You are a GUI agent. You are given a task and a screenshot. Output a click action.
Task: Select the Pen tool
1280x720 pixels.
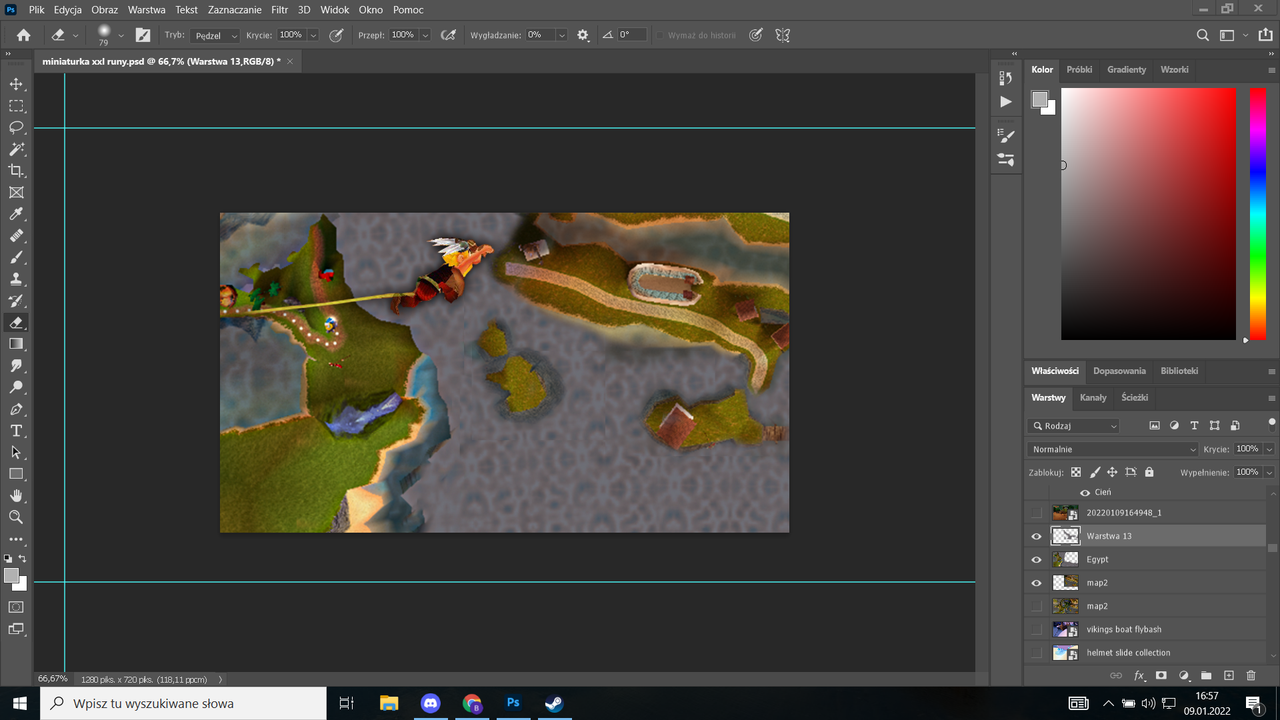[x=16, y=409]
